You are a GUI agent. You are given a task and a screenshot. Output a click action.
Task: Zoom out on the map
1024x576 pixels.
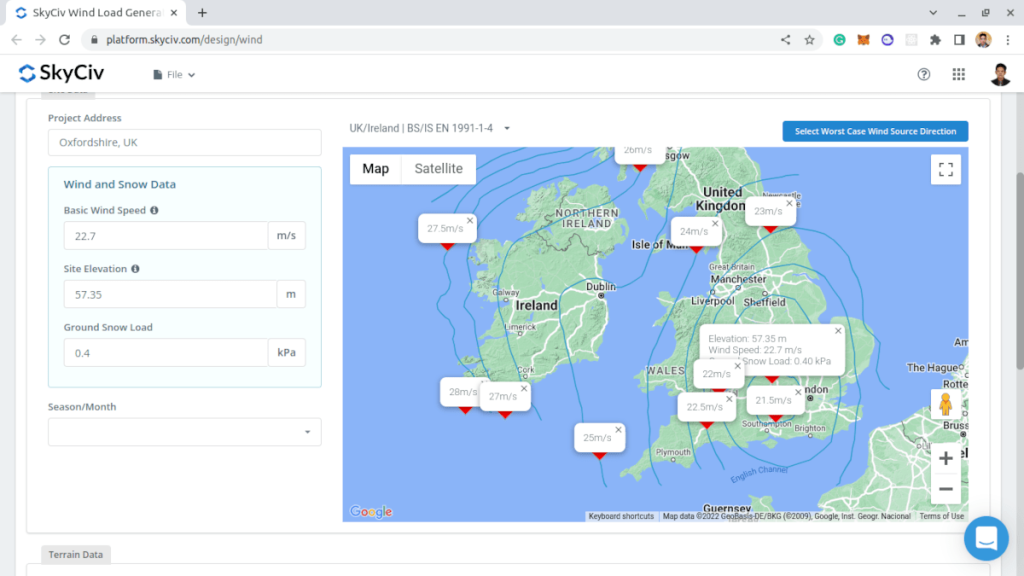click(x=945, y=488)
